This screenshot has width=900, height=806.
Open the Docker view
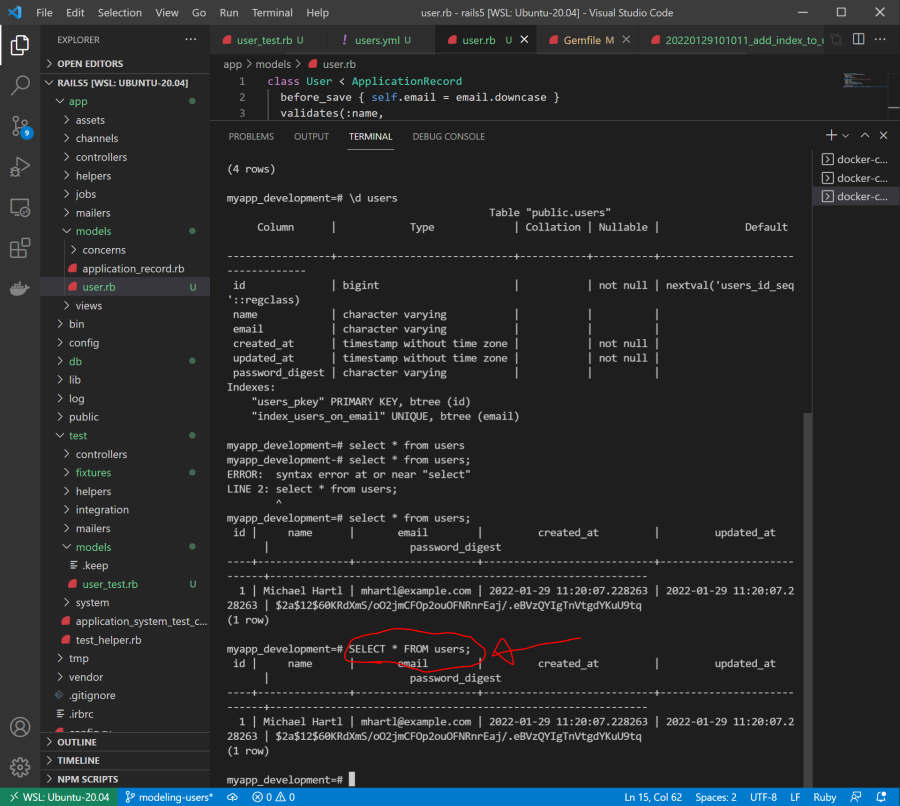20,289
